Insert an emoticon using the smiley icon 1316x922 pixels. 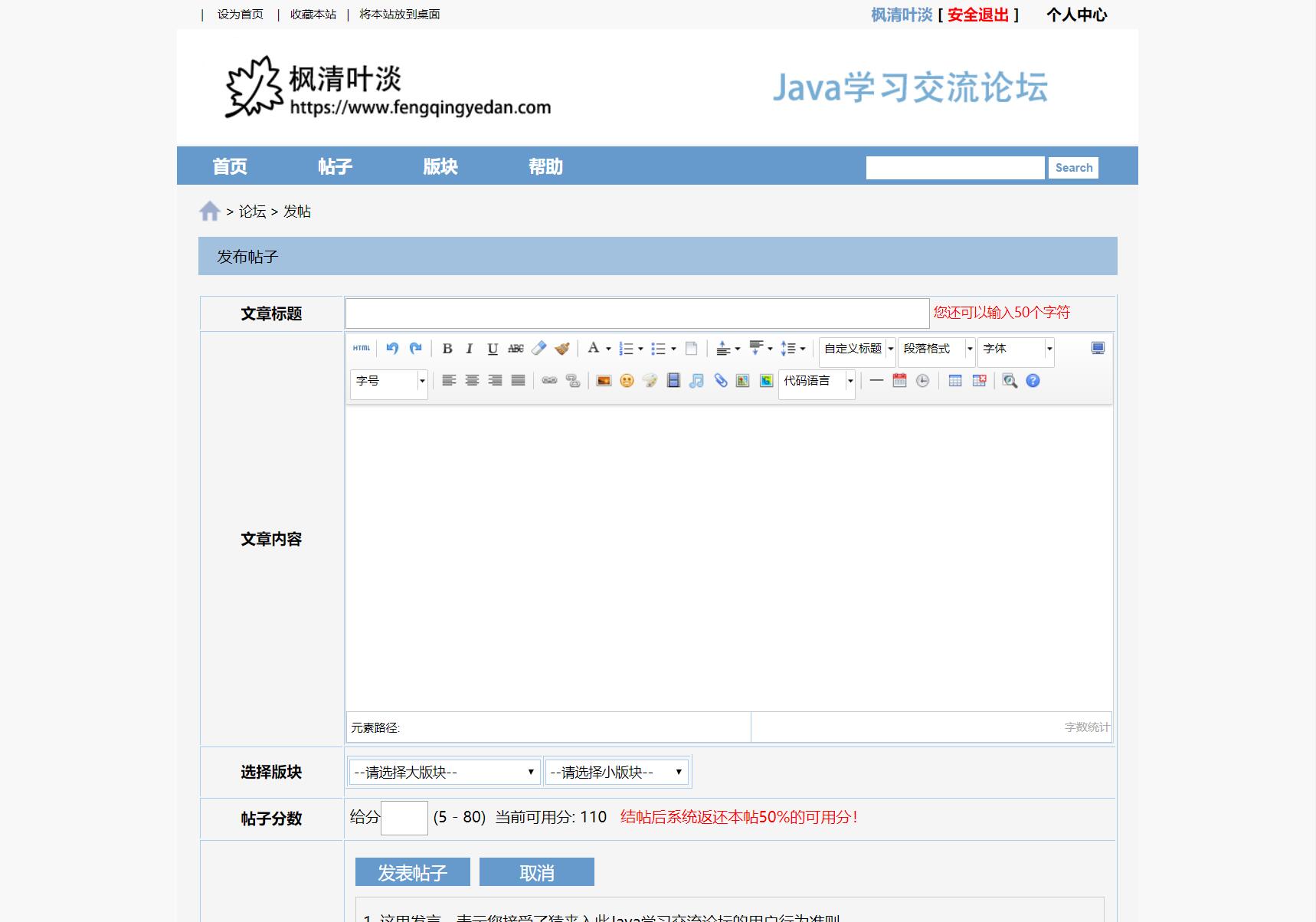(x=627, y=381)
